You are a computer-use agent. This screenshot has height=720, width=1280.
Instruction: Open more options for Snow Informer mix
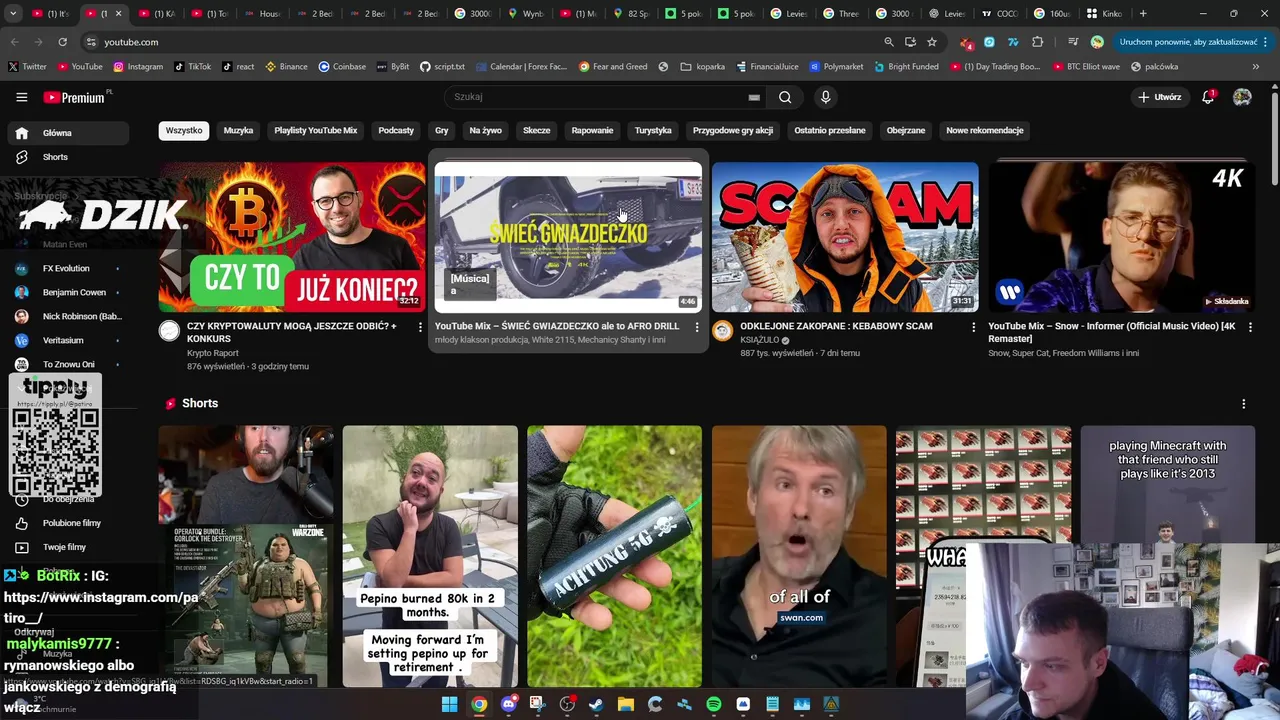(1250, 327)
